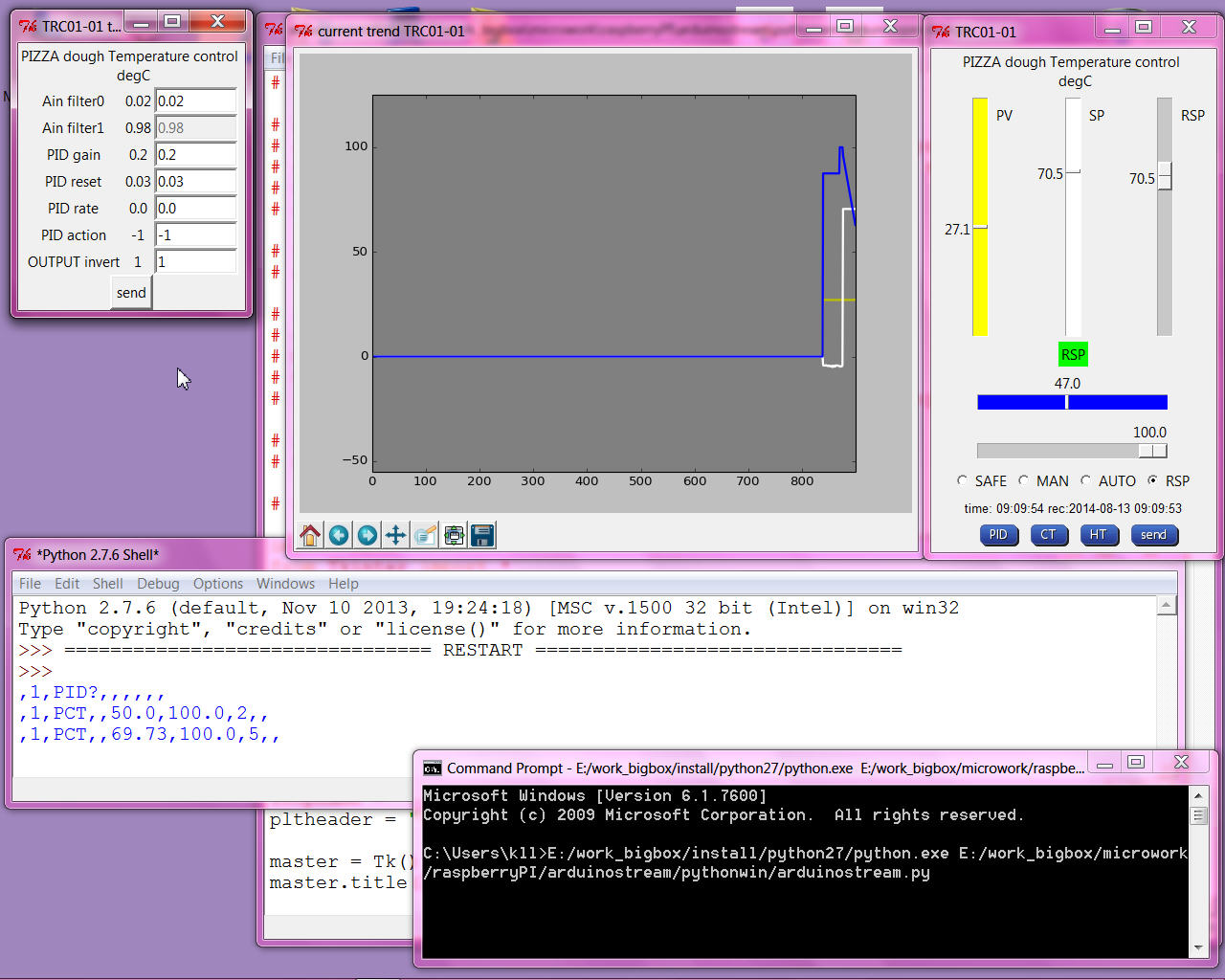
Task: Open the Options menu in Python Shell
Action: point(218,584)
